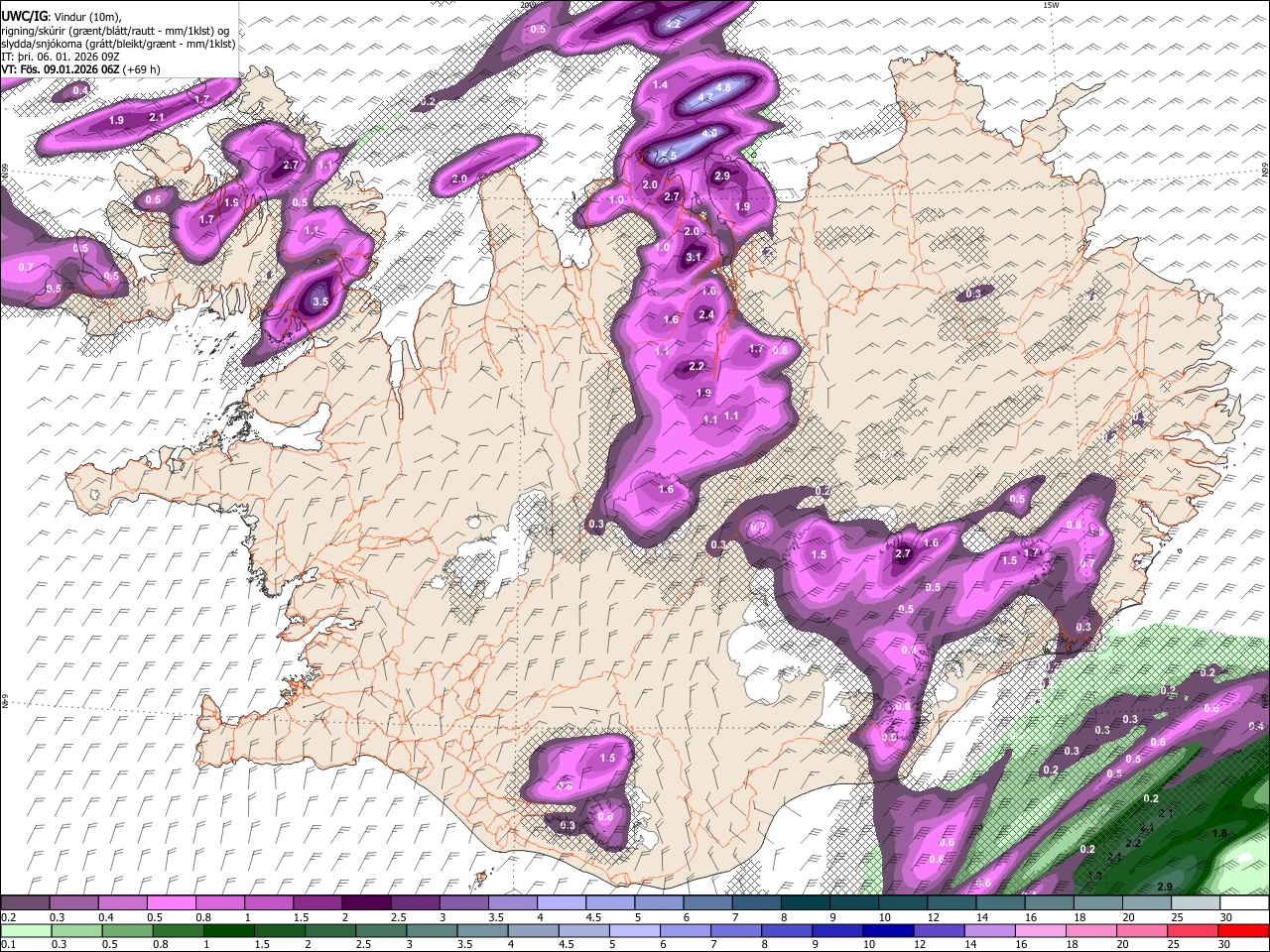Click the black 1.8 value over the southeast sea
This screenshot has height=952, width=1270.
[x=1220, y=834]
